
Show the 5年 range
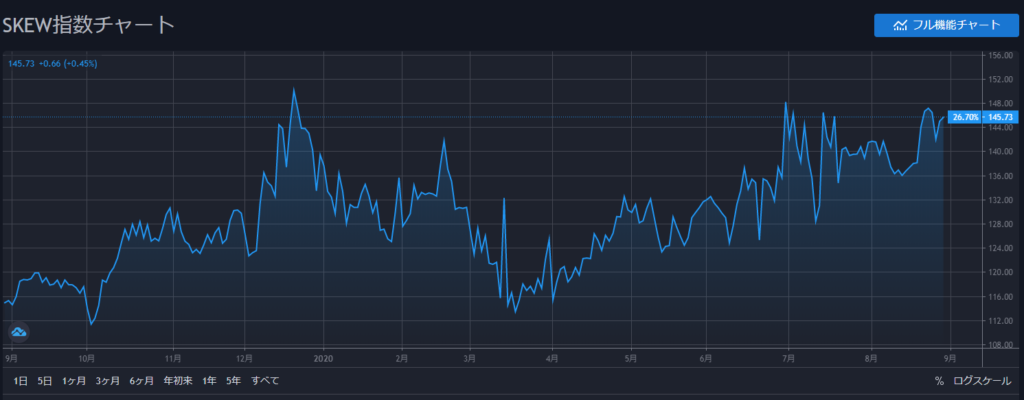tap(234, 380)
